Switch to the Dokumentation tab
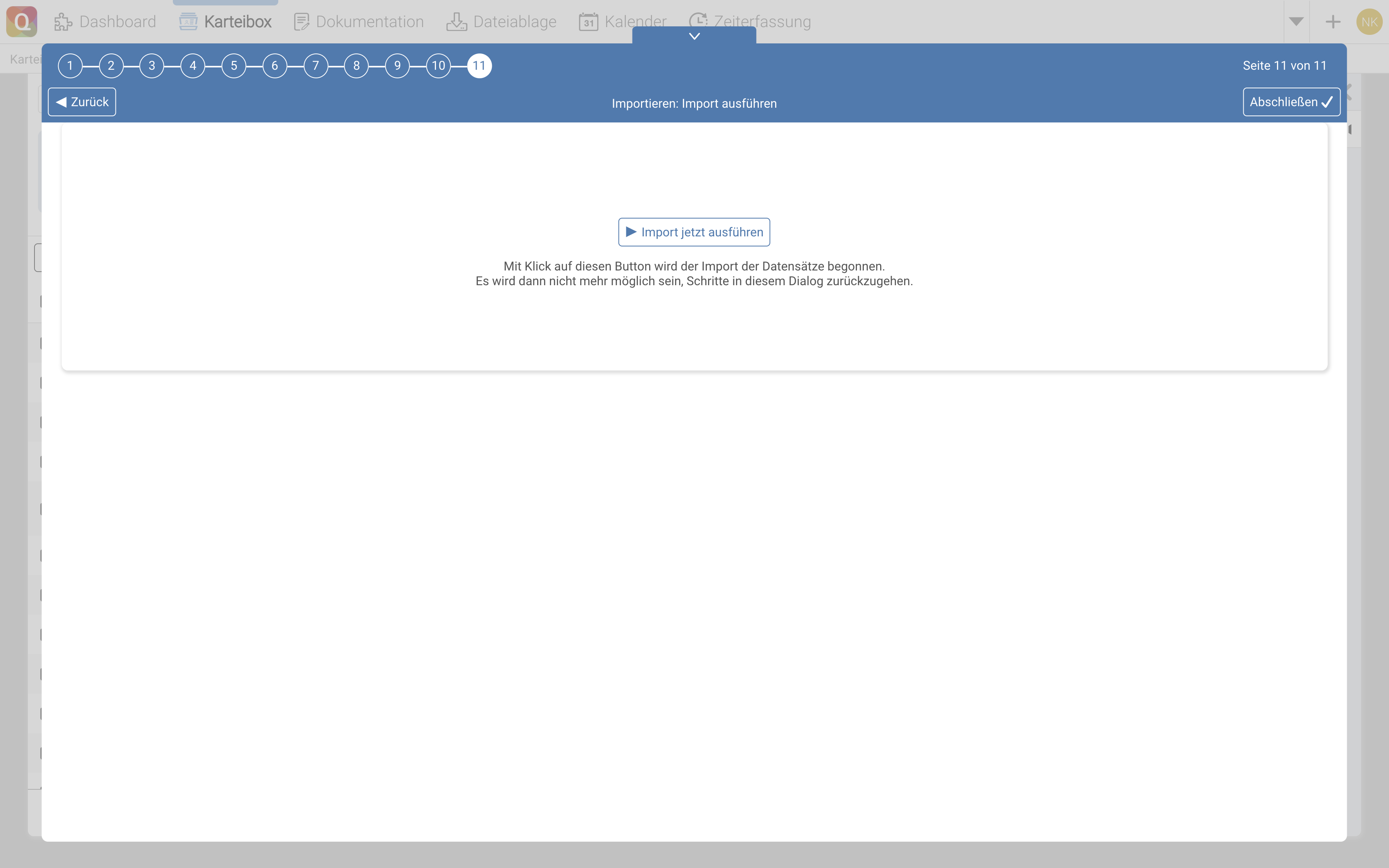This screenshot has width=1389, height=868. click(370, 22)
